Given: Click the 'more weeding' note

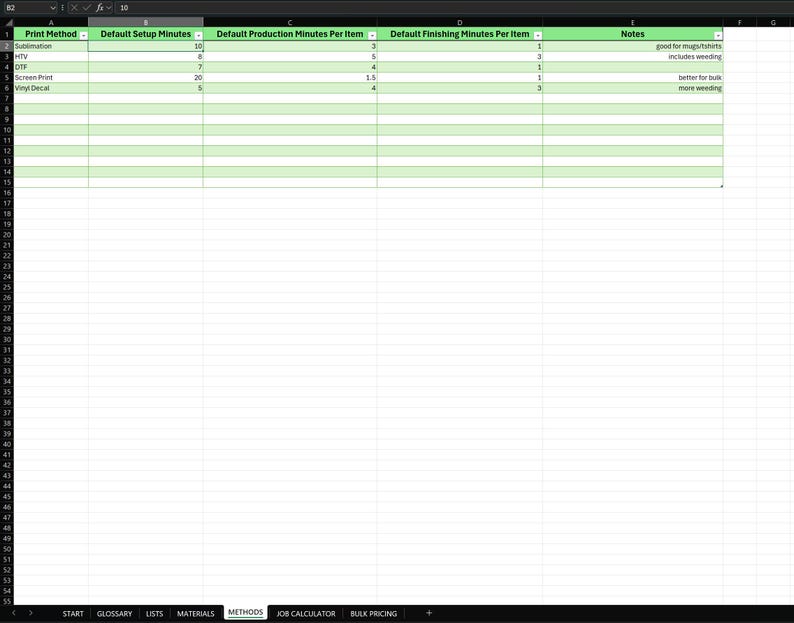Looking at the screenshot, I should (632, 88).
